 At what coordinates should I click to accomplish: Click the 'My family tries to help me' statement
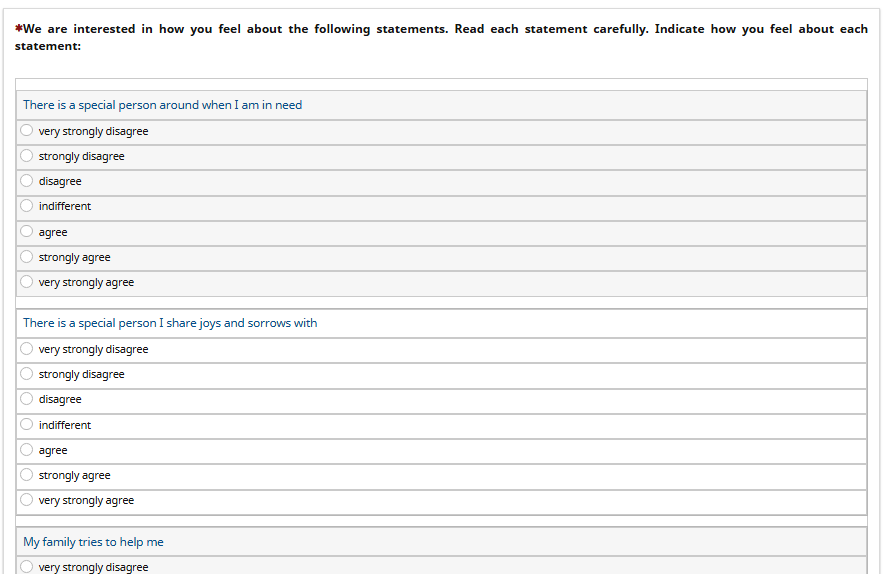[x=93, y=542]
